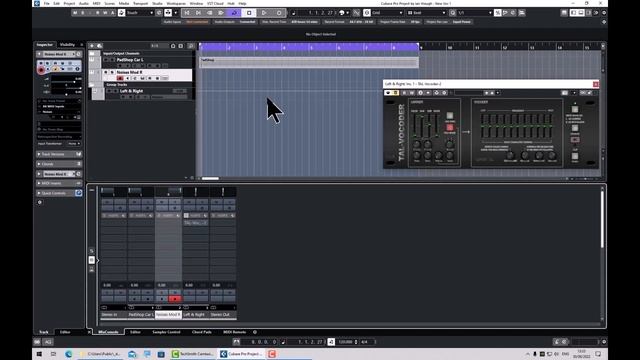
Task: Collapse the Input/Output Channels folder
Action: click(92, 53)
